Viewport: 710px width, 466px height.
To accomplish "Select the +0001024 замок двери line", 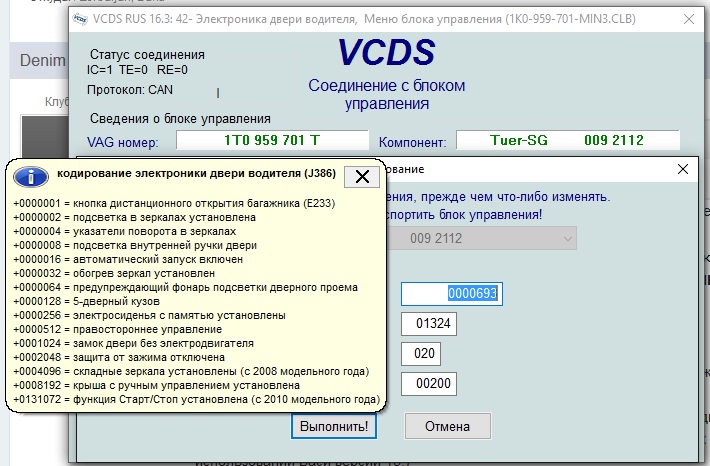I will point(134,343).
